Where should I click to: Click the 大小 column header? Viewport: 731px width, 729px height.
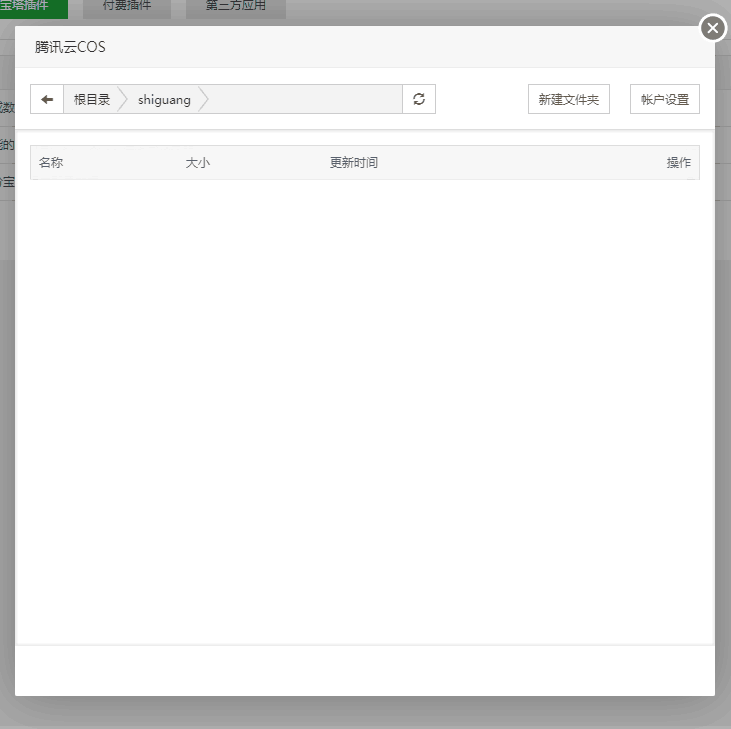click(x=198, y=163)
